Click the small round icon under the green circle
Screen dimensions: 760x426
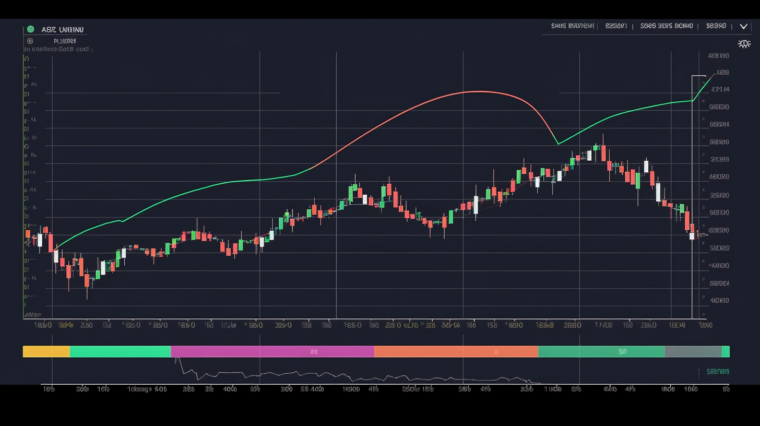30,41
